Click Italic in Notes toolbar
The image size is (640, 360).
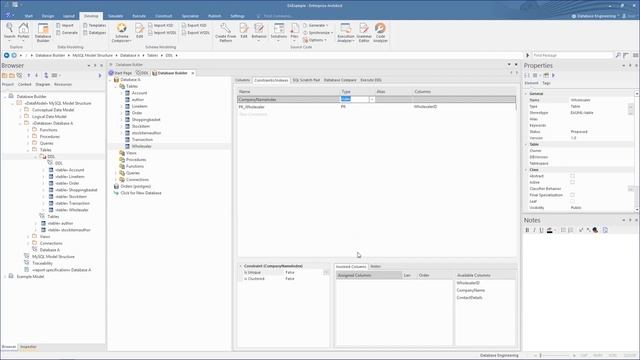[534, 230]
